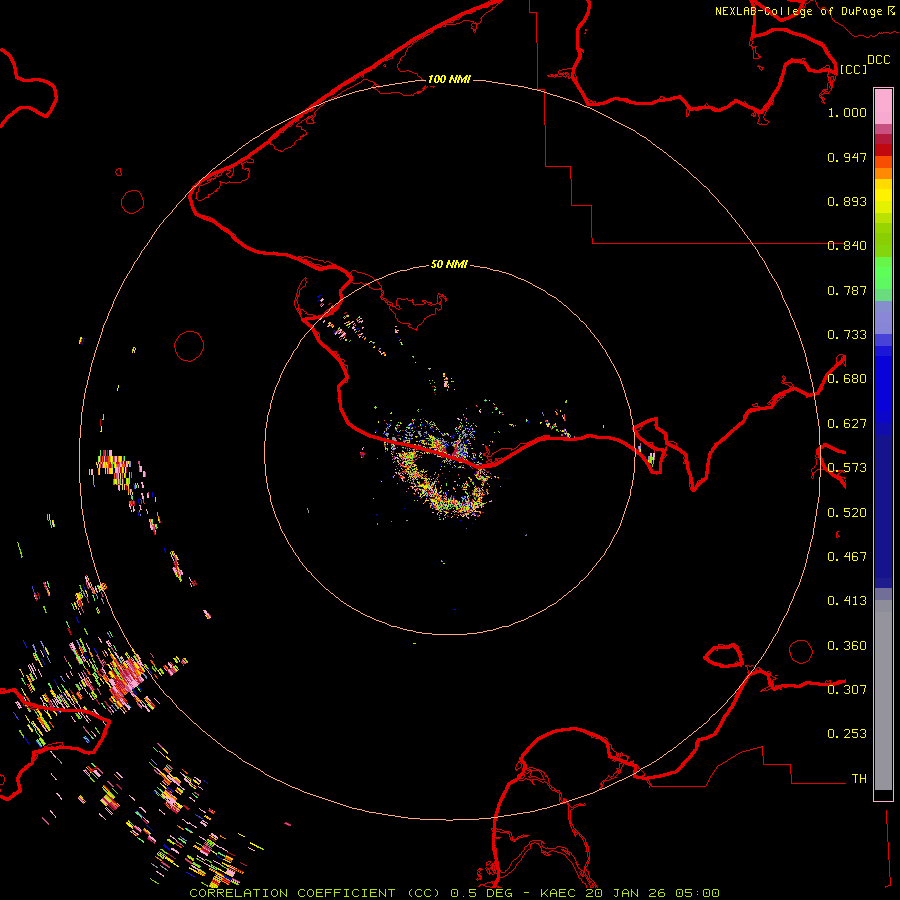Image resolution: width=900 pixels, height=900 pixels.
Task: Click the 0.840 scale value label
Action: (x=846, y=246)
